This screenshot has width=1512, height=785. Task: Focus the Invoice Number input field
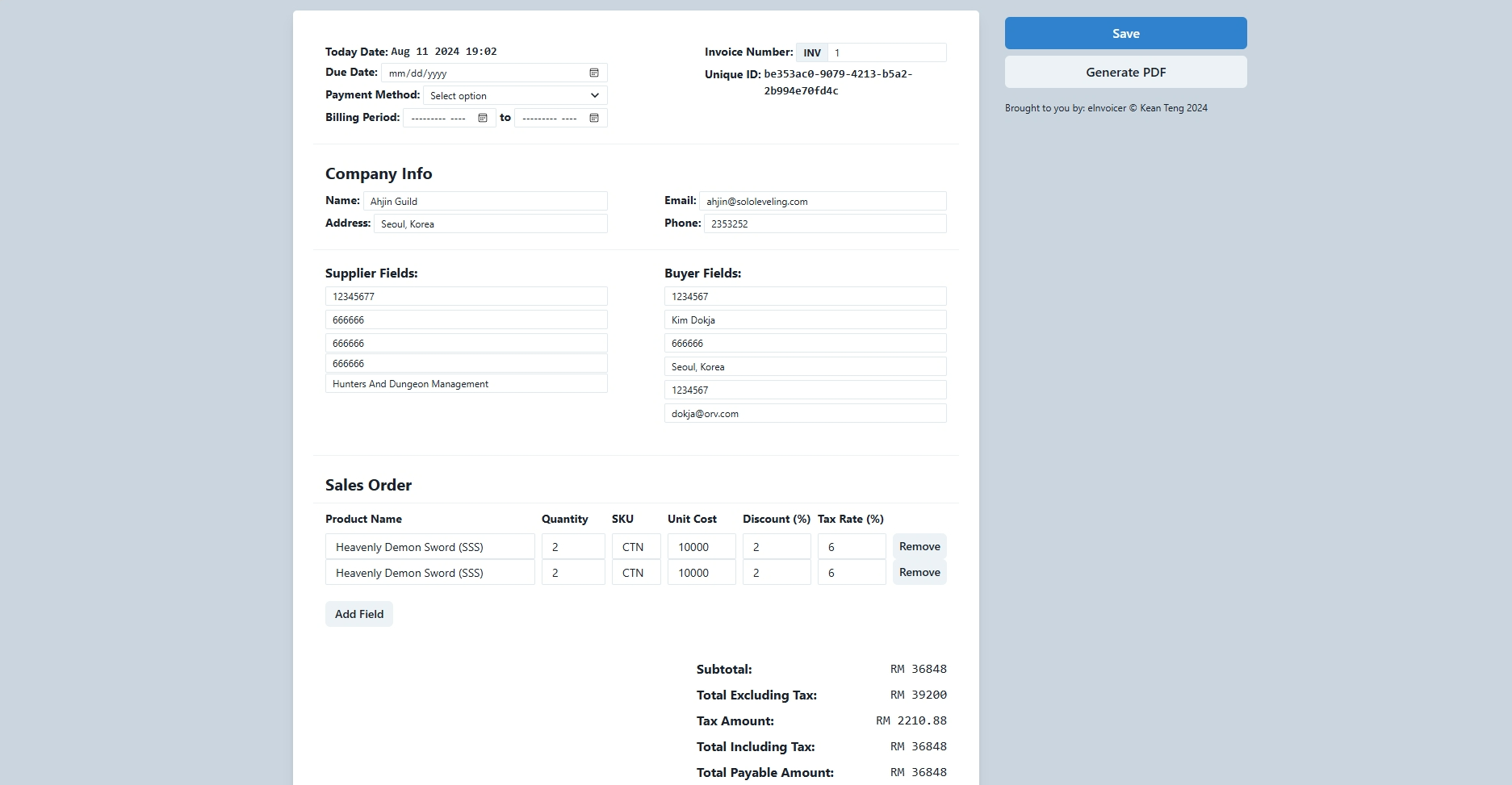point(886,52)
